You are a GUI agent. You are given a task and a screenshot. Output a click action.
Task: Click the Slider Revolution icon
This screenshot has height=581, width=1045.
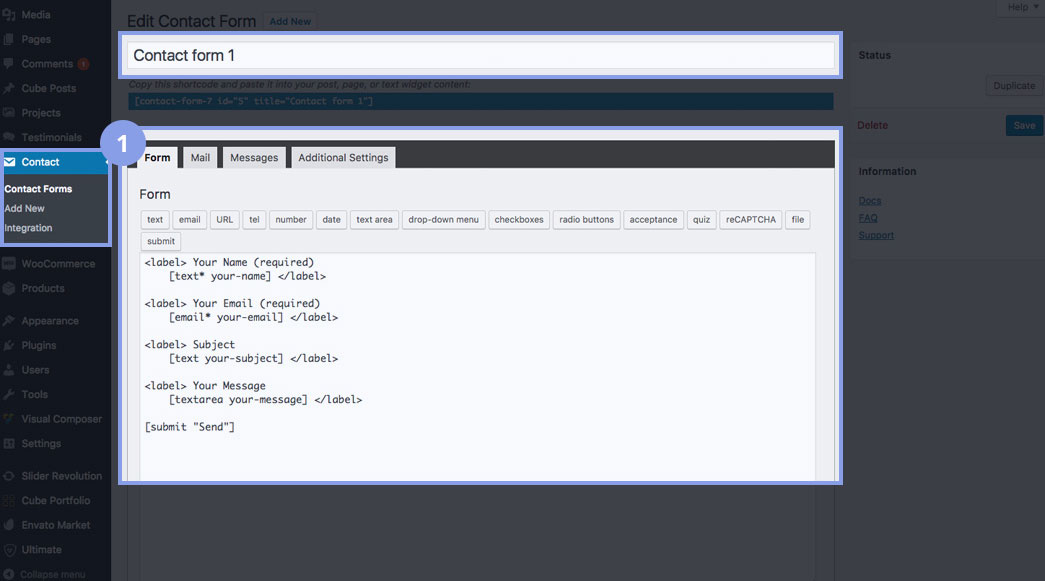click(x=9, y=476)
